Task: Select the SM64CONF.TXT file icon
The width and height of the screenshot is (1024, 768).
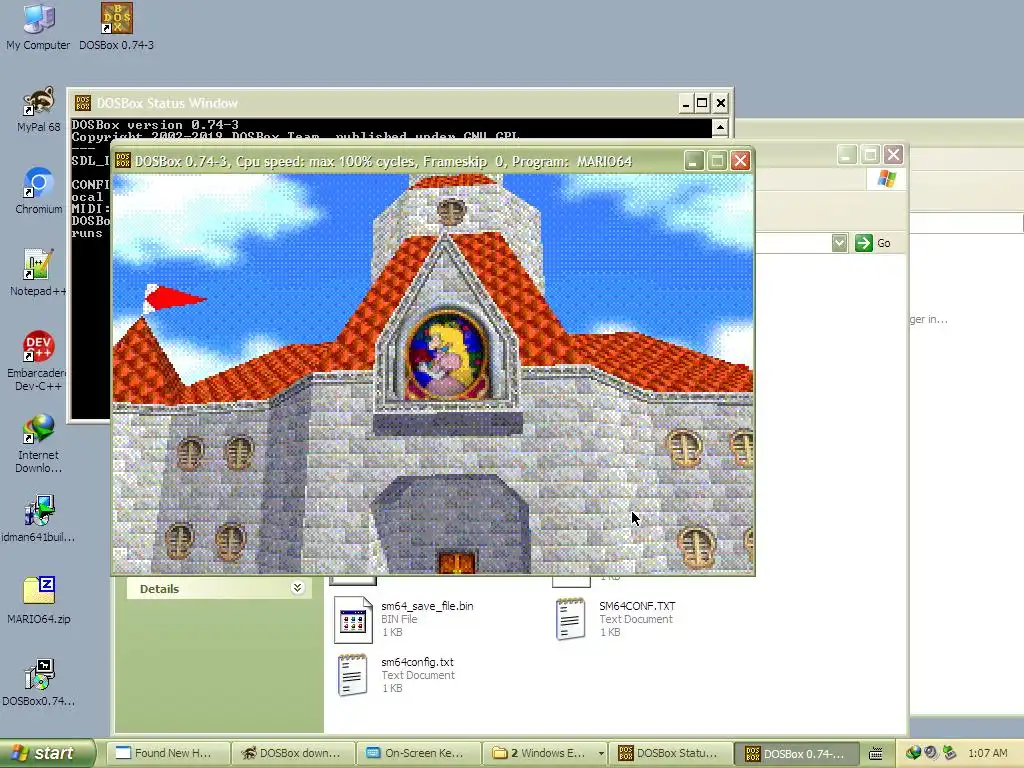Action: coord(570,620)
